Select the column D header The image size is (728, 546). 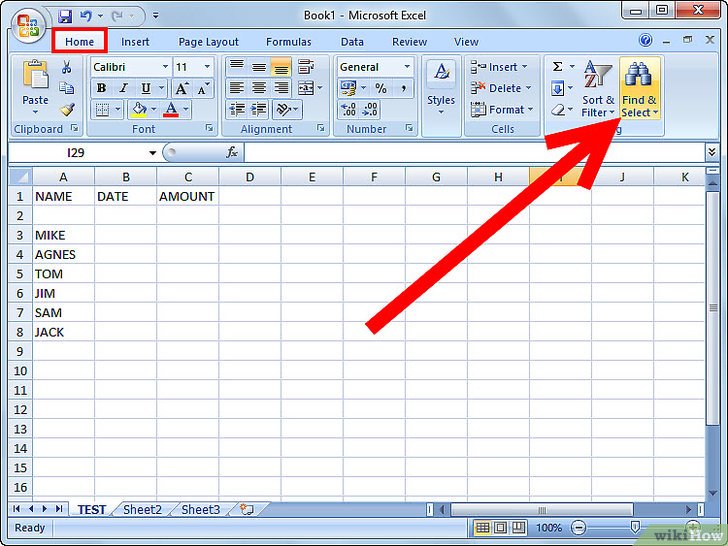click(x=250, y=176)
